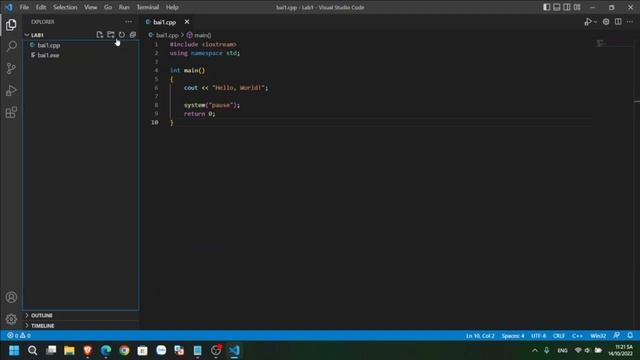Image resolution: width=640 pixels, height=360 pixels.
Task: Click Win32 configuration in status bar
Action: 598,336
